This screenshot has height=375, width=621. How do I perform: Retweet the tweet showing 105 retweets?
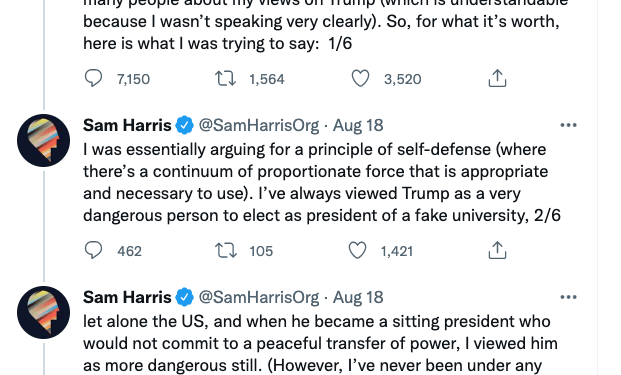pos(226,250)
